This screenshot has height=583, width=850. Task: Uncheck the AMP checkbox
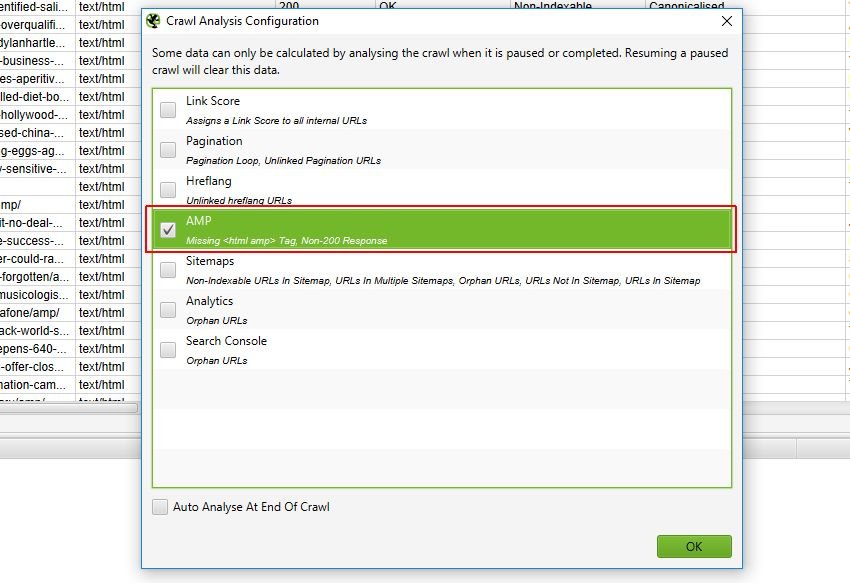point(168,230)
